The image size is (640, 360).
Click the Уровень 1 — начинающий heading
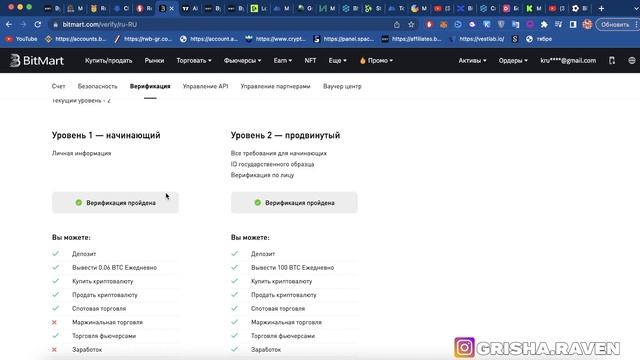(106, 135)
